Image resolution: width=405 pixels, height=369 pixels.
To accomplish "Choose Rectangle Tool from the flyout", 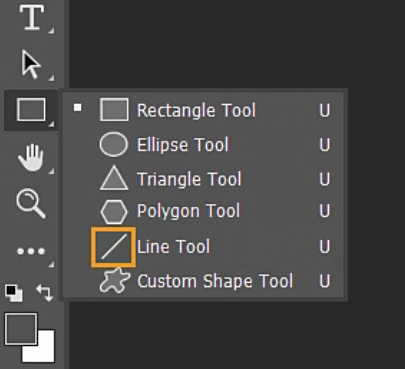I will click(x=203, y=110).
